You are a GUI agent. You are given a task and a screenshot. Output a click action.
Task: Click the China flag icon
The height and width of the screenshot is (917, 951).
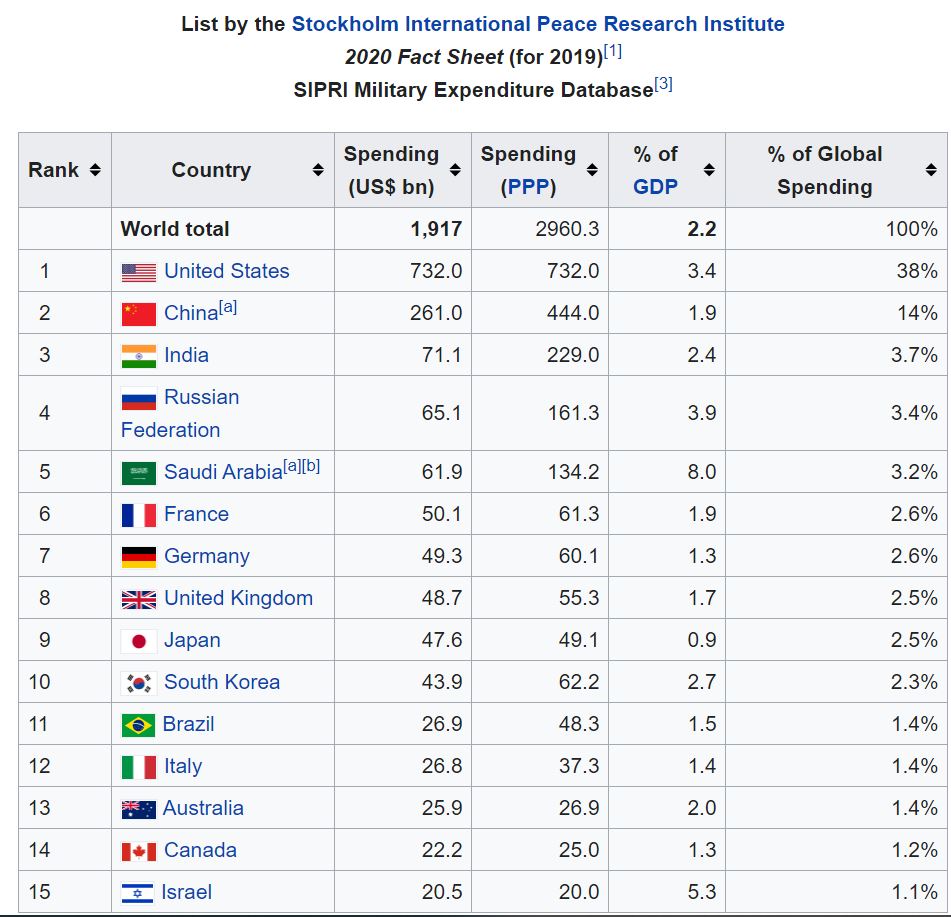tap(138, 314)
